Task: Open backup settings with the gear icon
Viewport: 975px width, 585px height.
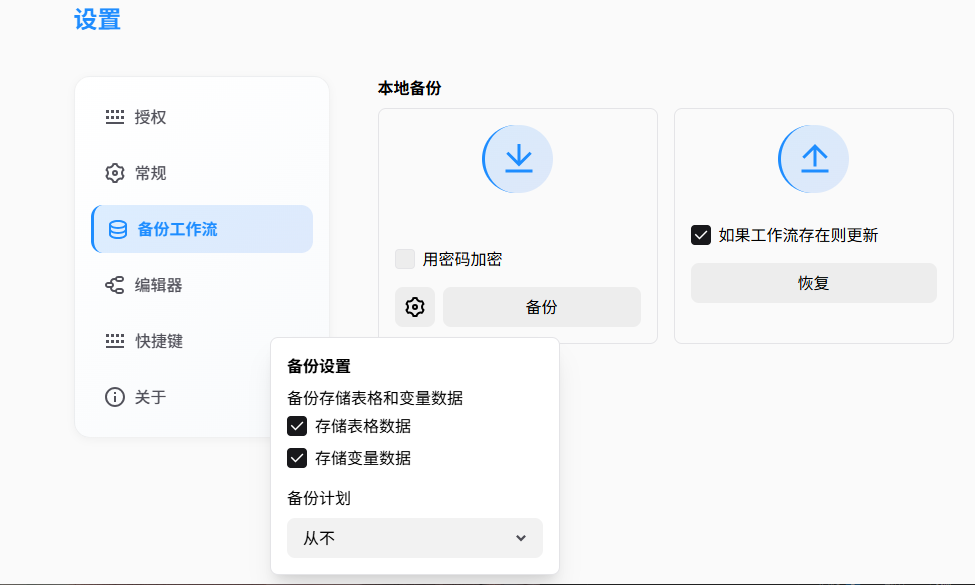Action: click(x=415, y=307)
